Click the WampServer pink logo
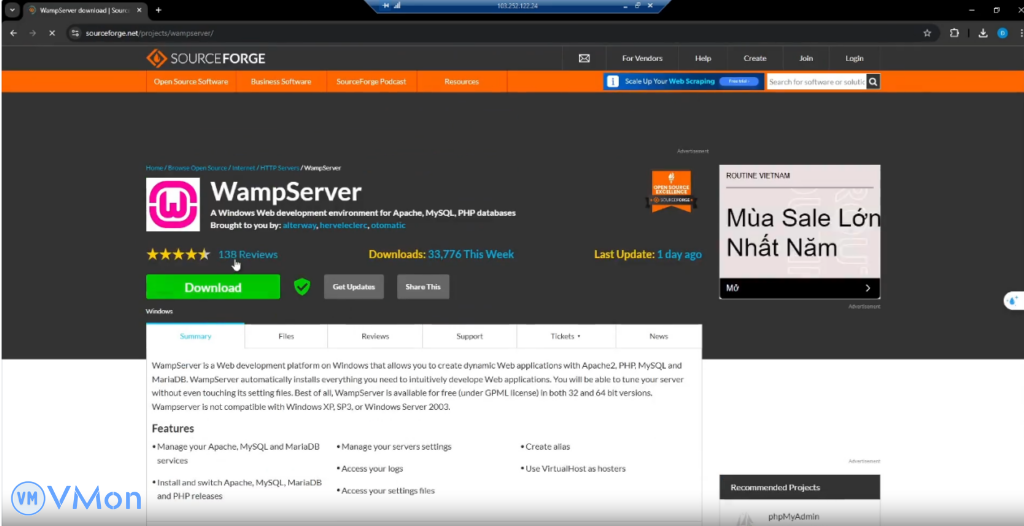The width and height of the screenshot is (1024, 526). (173, 205)
